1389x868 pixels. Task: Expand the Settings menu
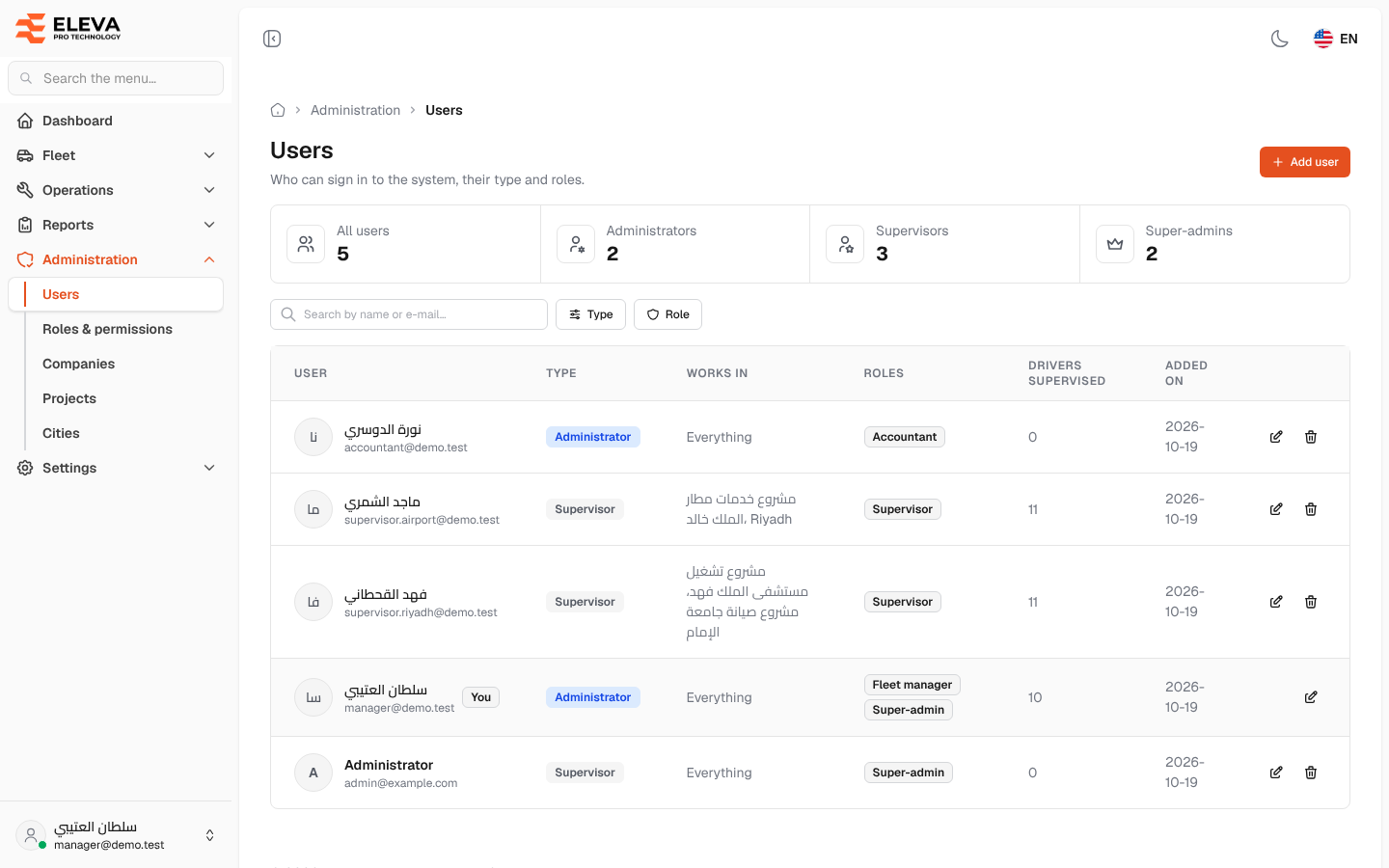(x=116, y=468)
